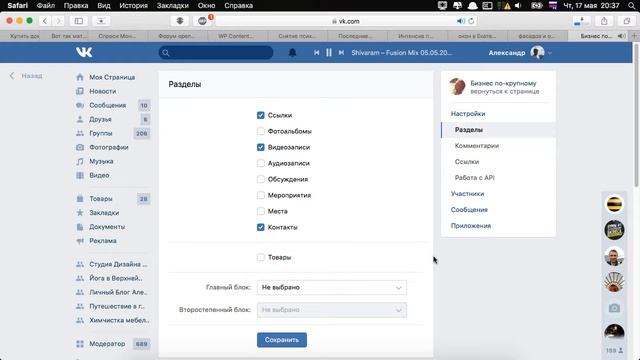The height and width of the screenshot is (360, 640).
Task: Open Музыка in sidebar
Action: [101, 161]
